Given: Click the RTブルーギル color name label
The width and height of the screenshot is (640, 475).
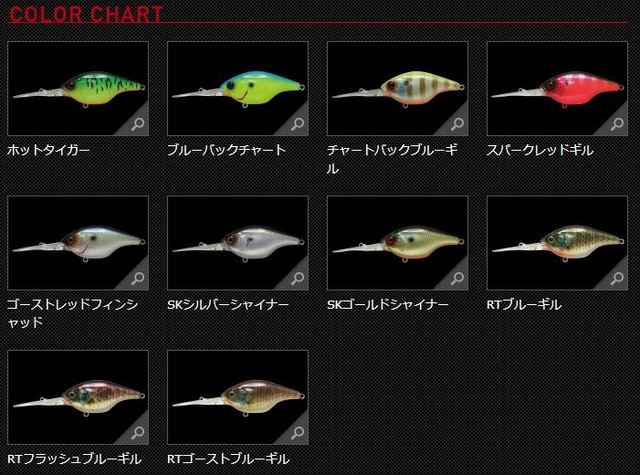Looking at the screenshot, I should pyautogui.click(x=524, y=304).
